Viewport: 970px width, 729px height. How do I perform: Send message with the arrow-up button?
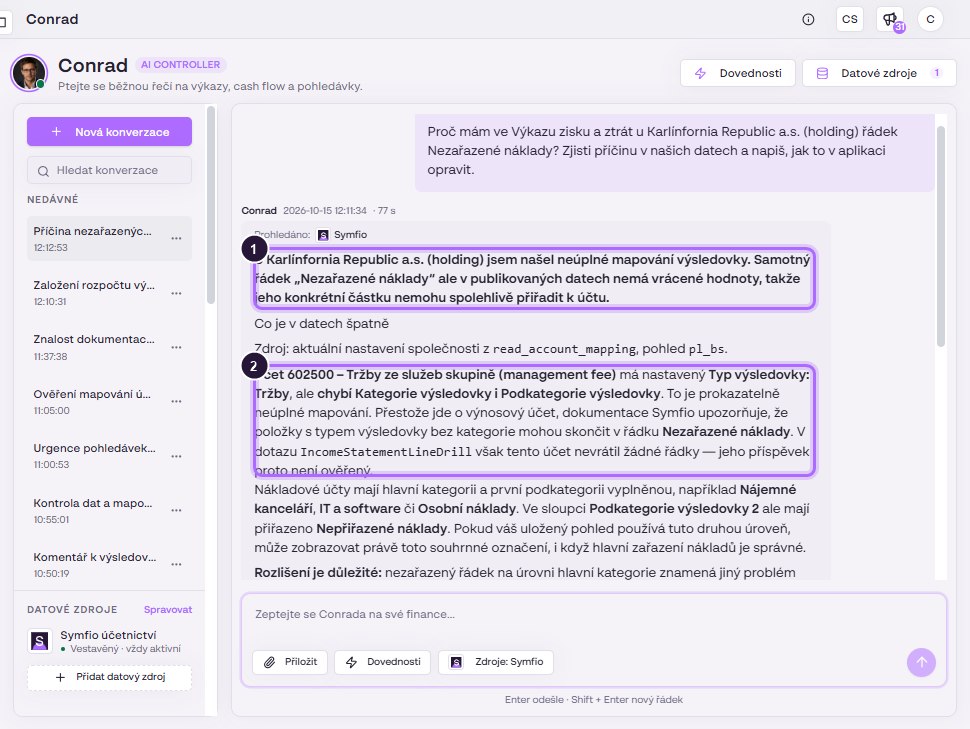pyautogui.click(x=921, y=662)
